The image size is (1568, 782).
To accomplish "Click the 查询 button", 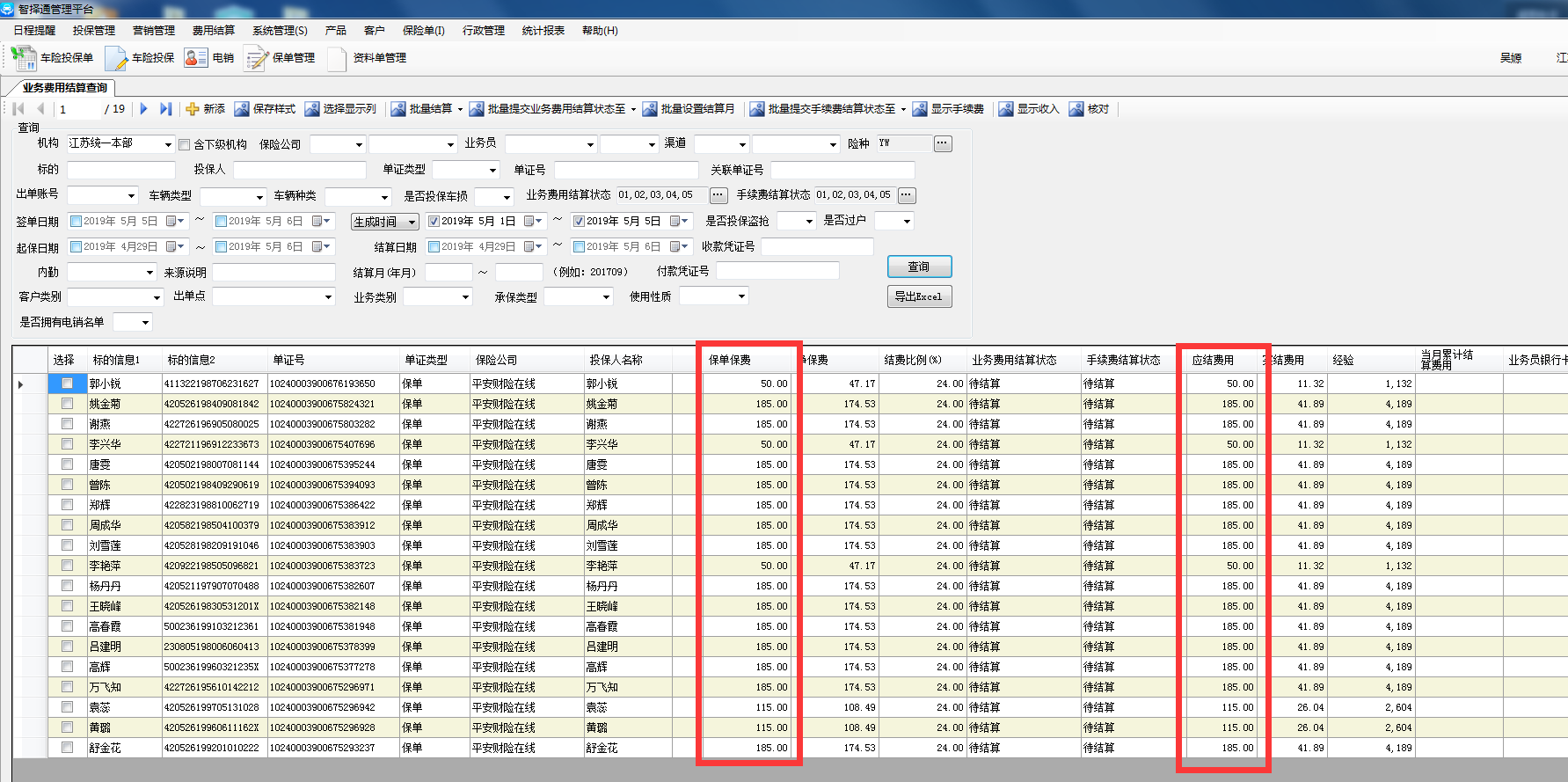I will click(919, 267).
